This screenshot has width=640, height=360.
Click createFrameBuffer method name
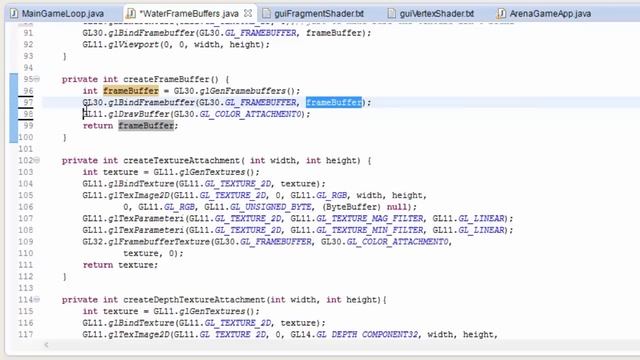pyautogui.click(x=167, y=79)
